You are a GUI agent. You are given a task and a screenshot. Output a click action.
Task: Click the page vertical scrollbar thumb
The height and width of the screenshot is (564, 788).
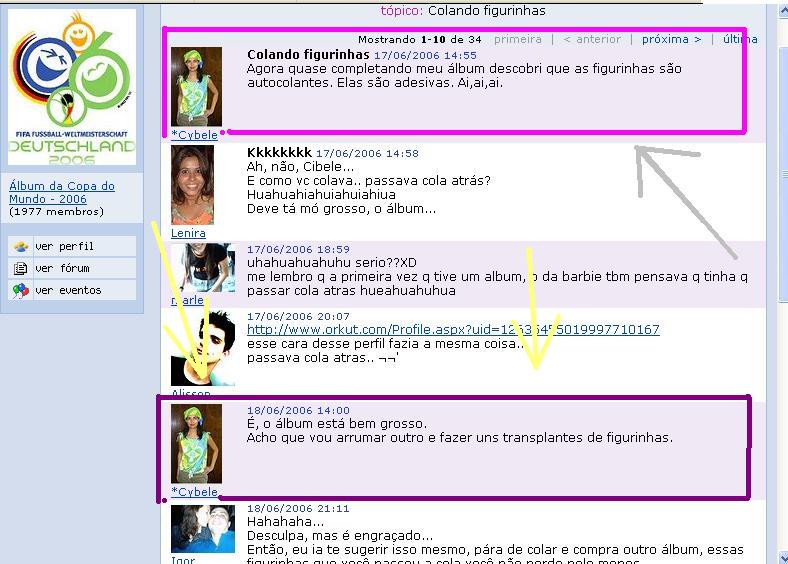[x=783, y=173]
